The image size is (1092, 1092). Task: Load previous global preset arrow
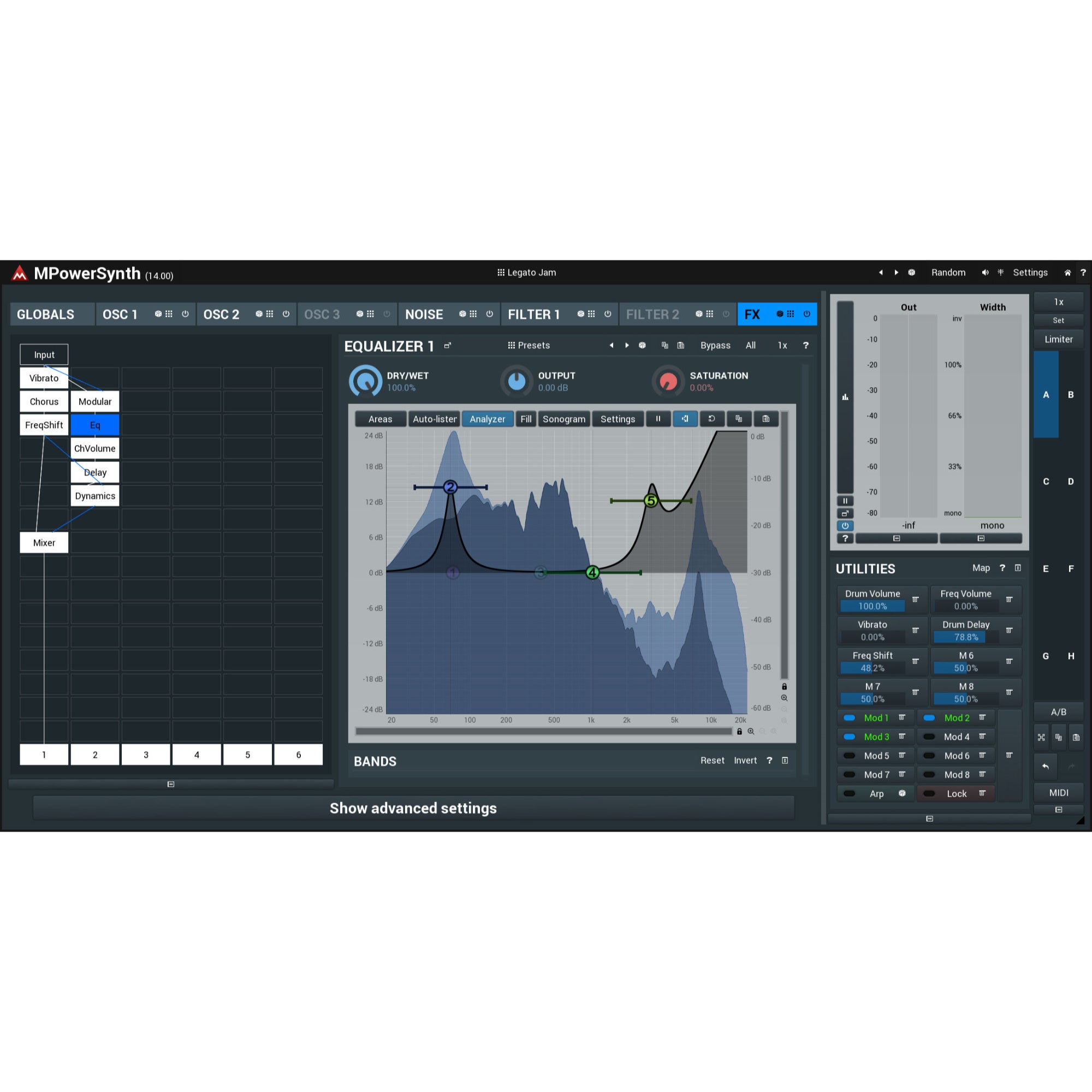881,272
